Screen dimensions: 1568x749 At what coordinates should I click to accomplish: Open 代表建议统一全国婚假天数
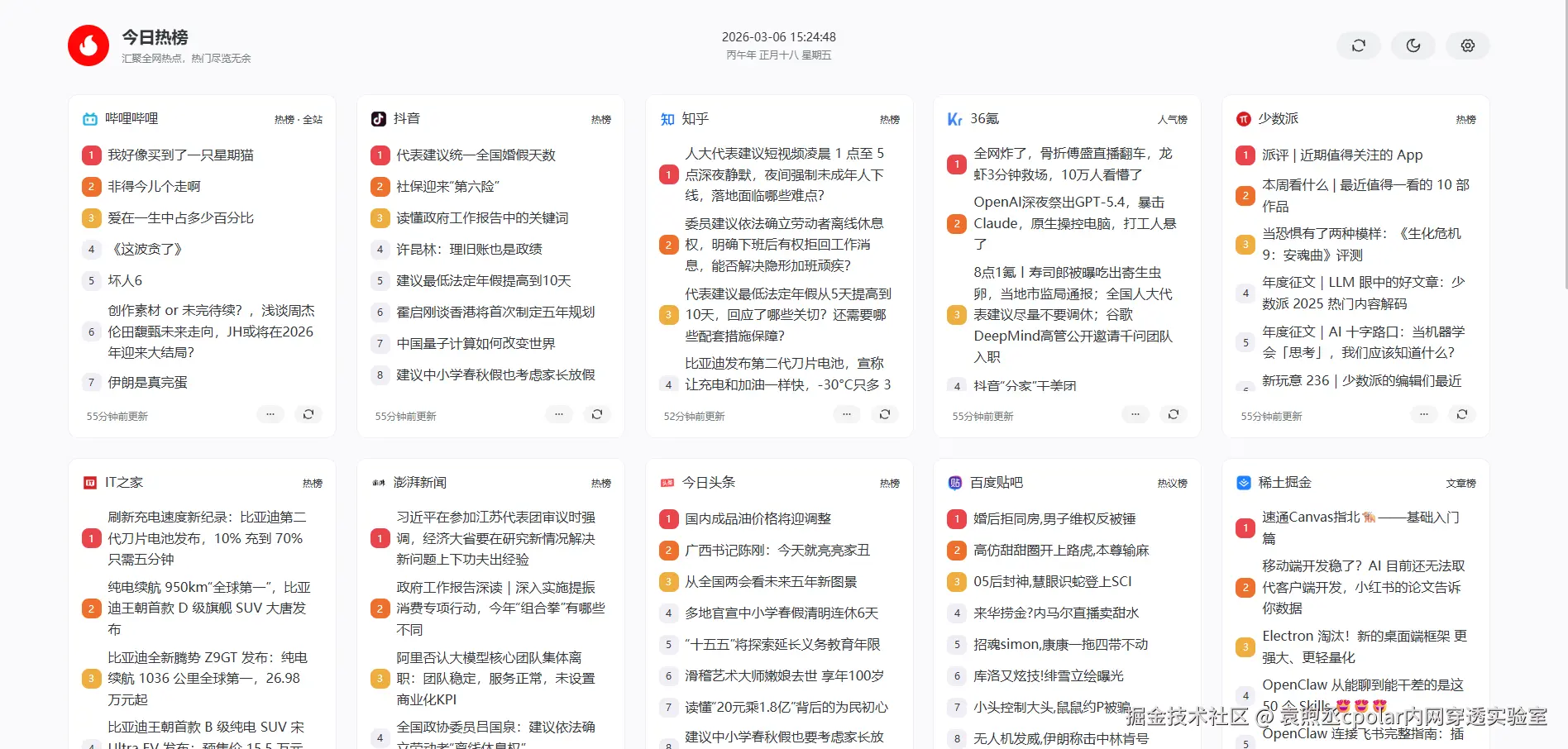[476, 155]
